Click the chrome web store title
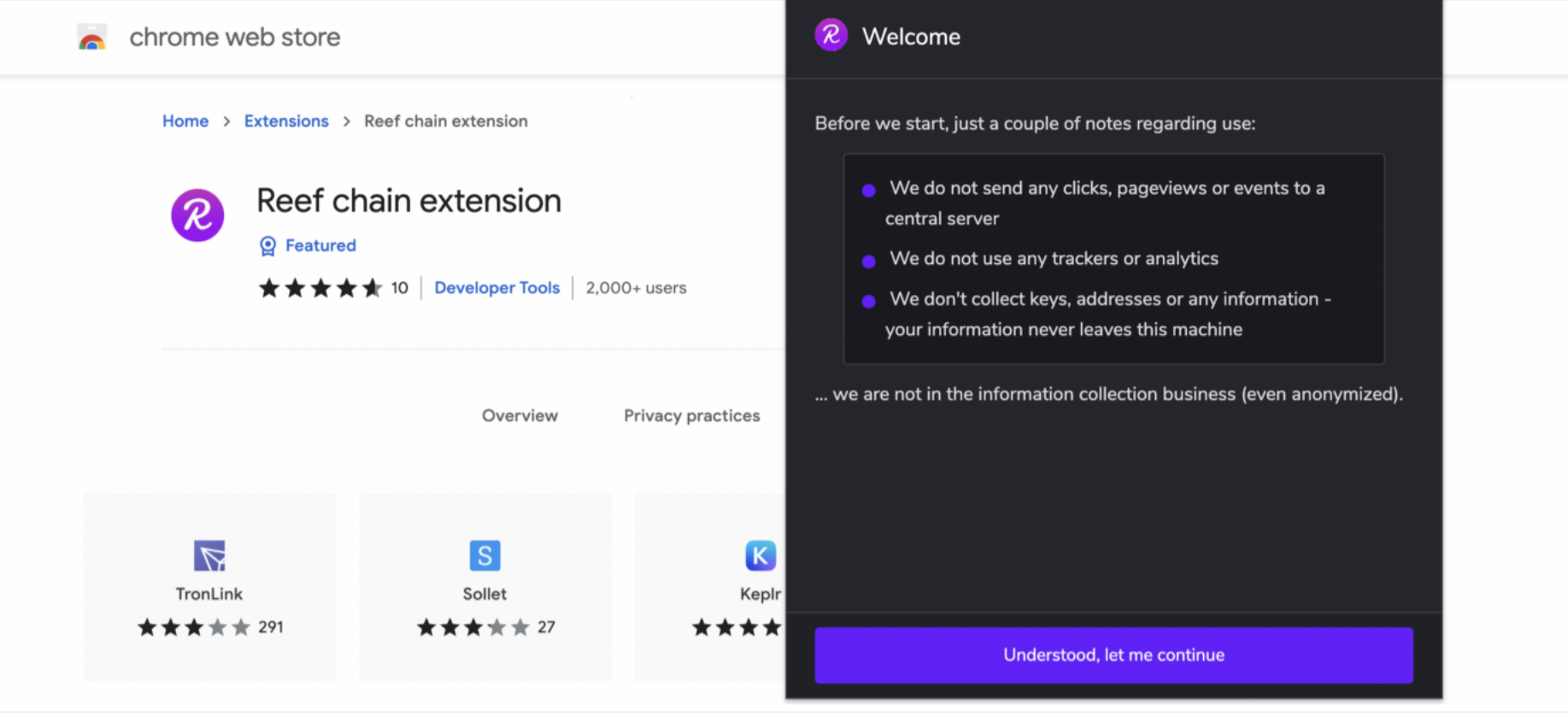 pyautogui.click(x=235, y=37)
